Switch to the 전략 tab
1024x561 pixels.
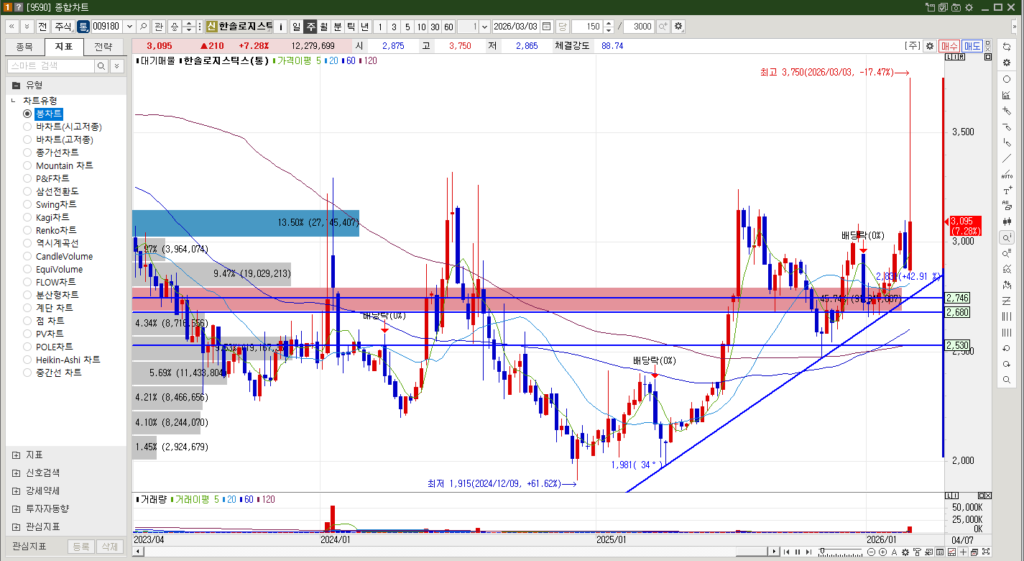click(x=103, y=46)
